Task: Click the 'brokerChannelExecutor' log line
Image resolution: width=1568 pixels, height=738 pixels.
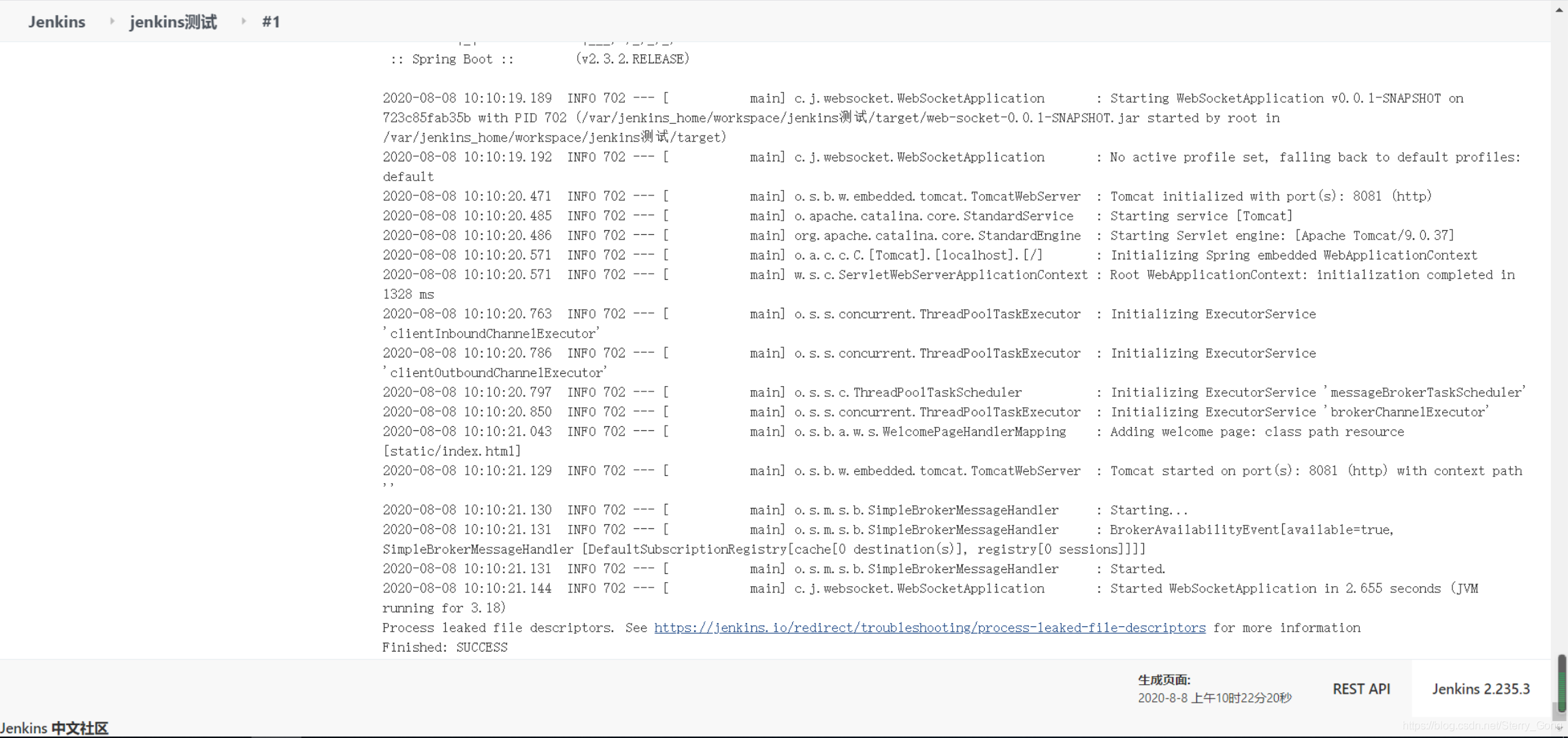Action: coord(936,413)
